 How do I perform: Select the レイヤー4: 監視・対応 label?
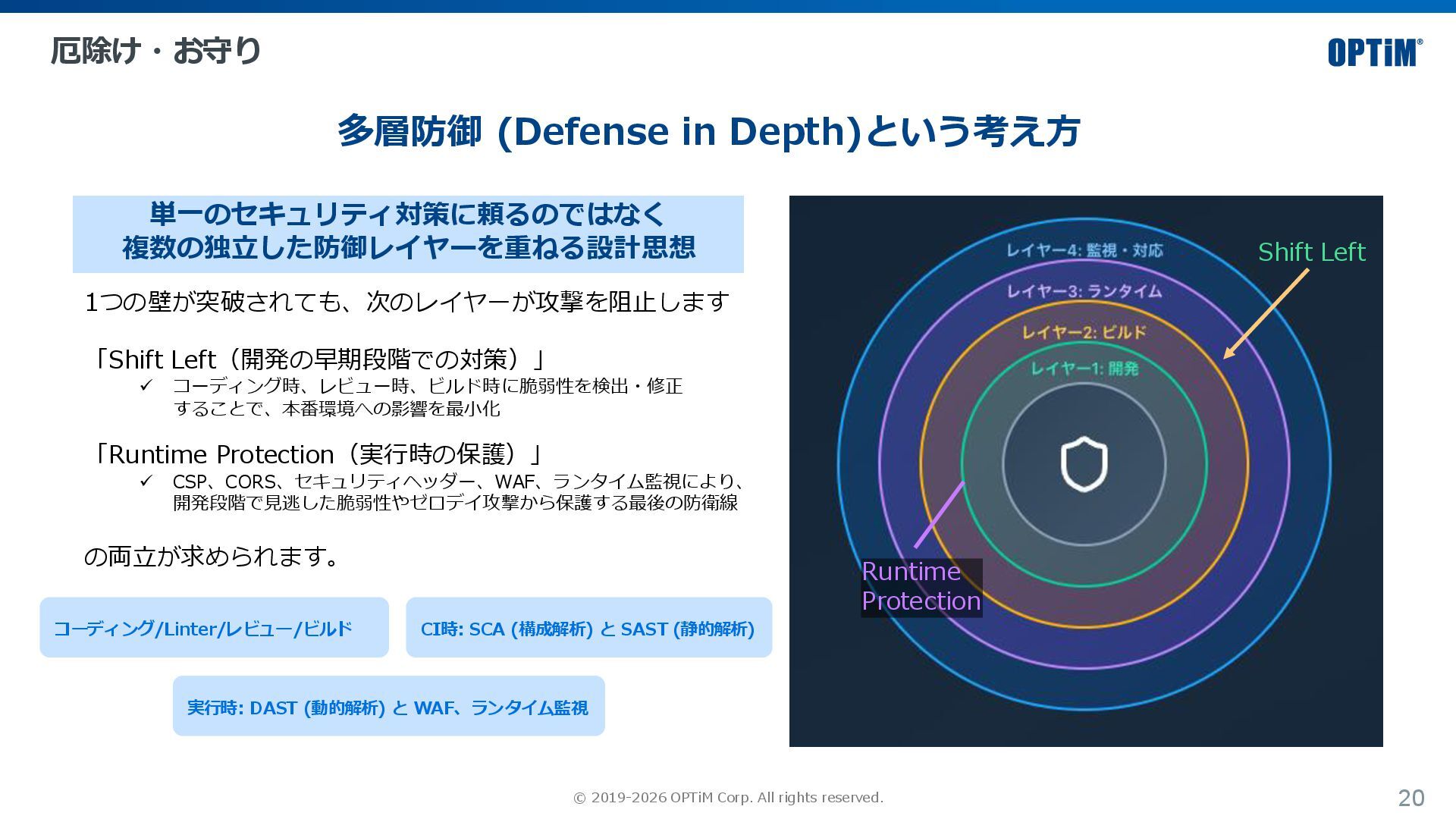click(x=1084, y=250)
